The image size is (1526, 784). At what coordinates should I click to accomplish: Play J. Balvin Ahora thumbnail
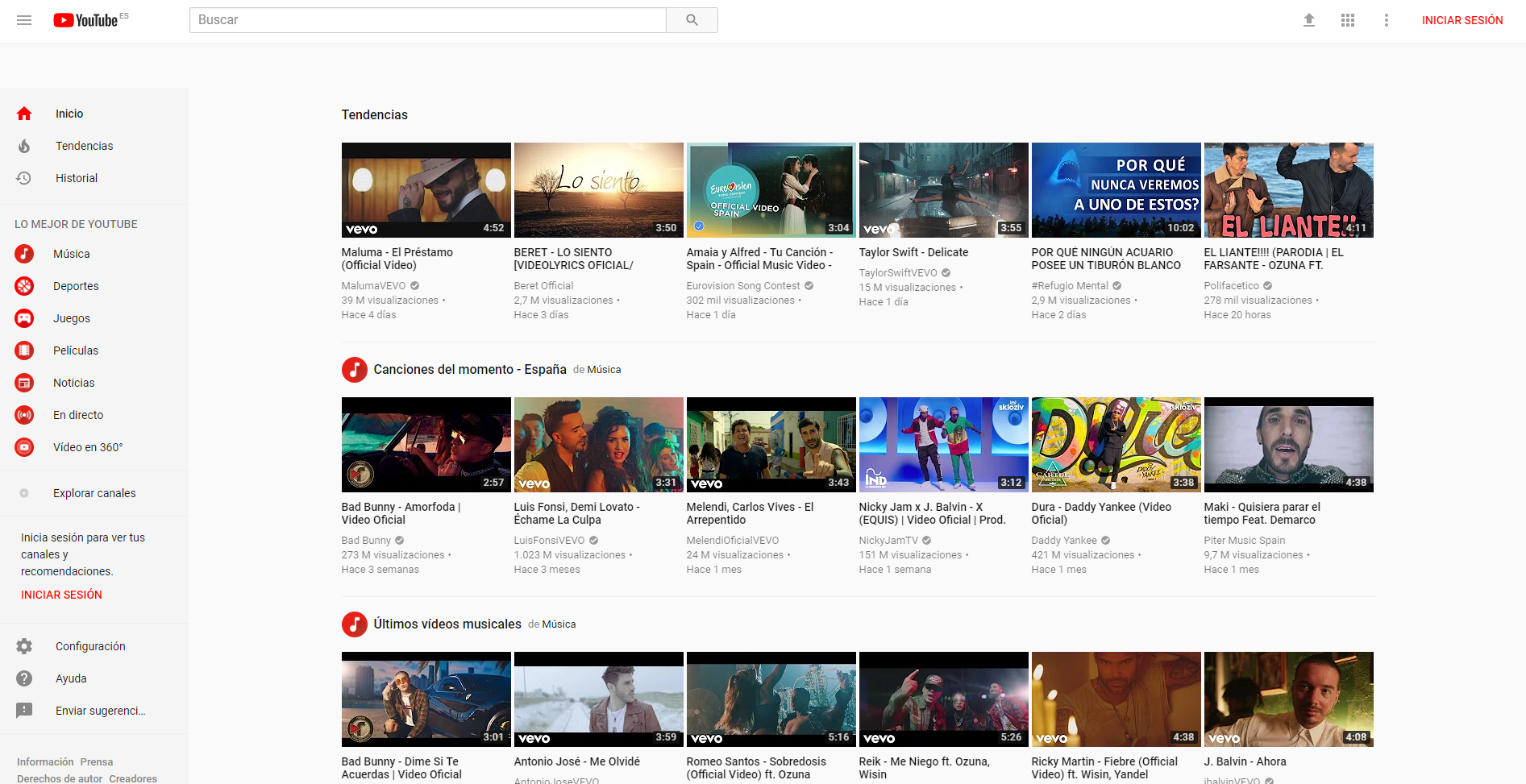point(1289,699)
